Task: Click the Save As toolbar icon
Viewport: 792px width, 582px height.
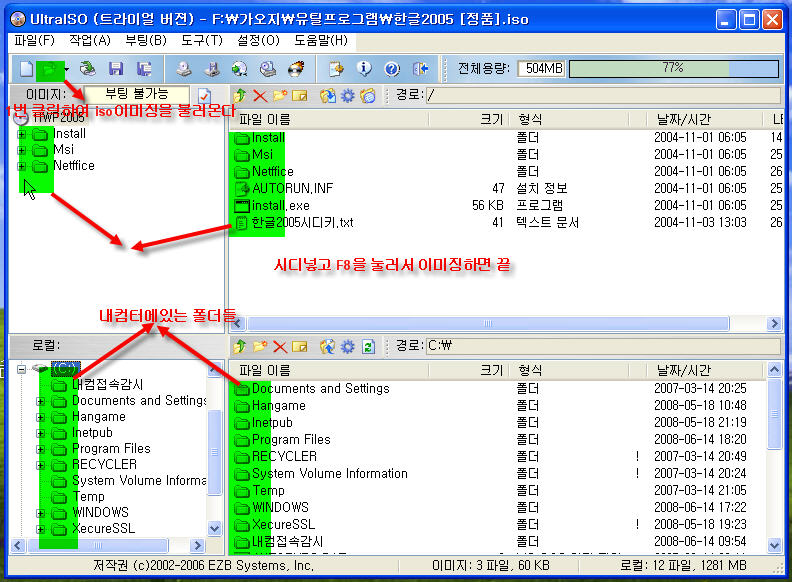Action: 144,69
